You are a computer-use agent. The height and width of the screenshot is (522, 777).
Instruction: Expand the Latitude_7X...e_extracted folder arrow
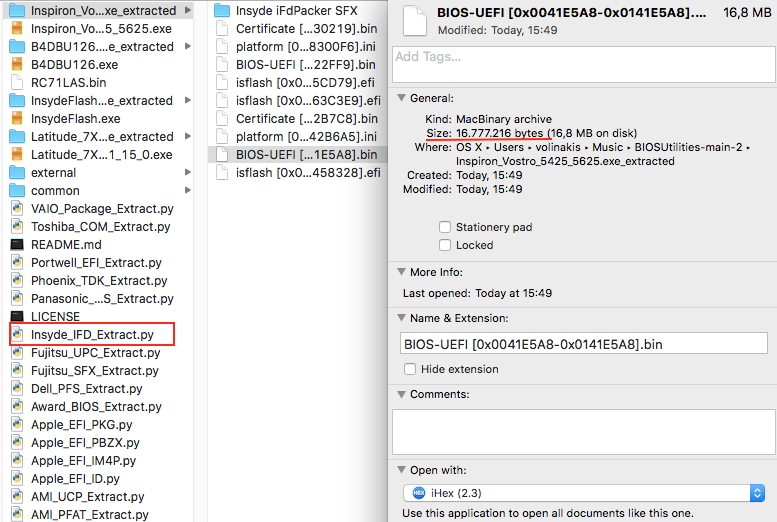click(188, 136)
